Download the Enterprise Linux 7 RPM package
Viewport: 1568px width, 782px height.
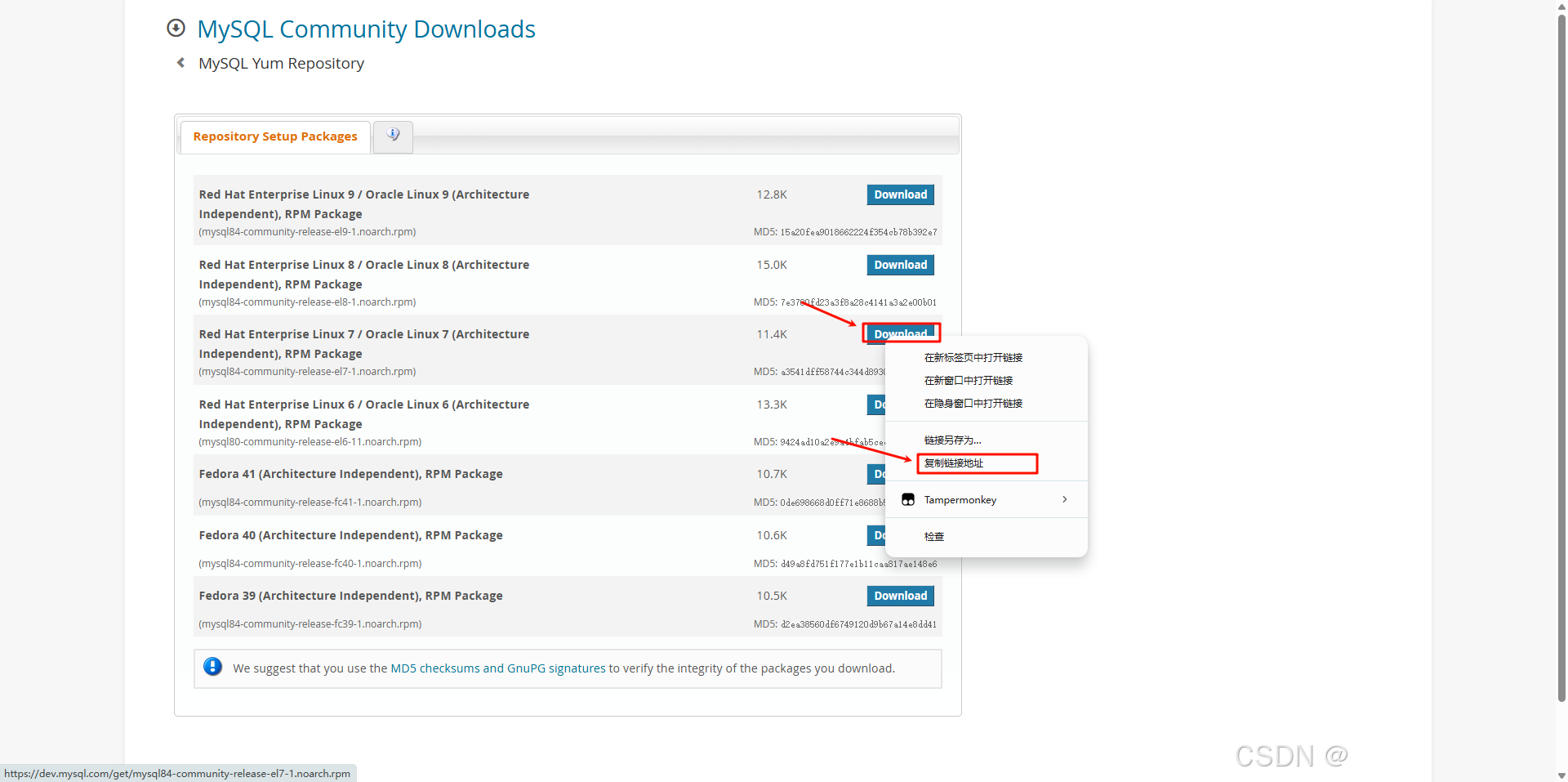pyautogui.click(x=901, y=333)
